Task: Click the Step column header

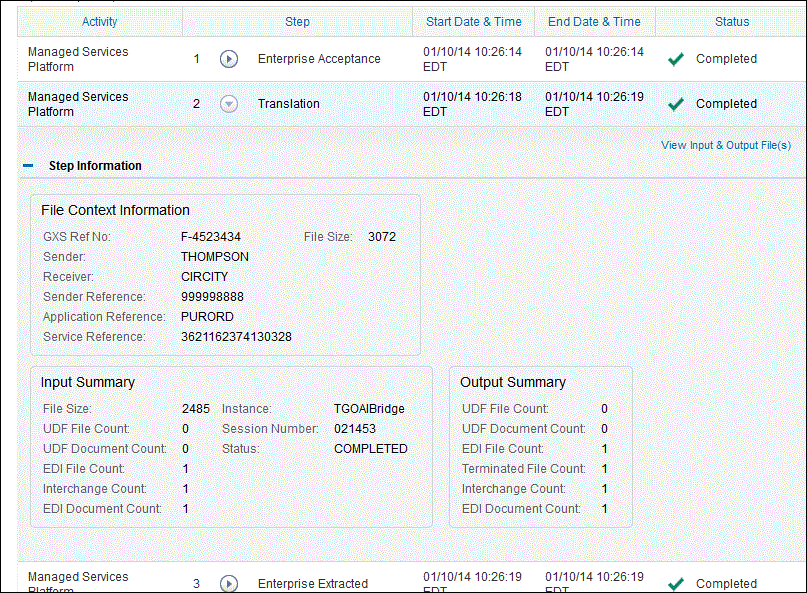Action: pos(297,22)
